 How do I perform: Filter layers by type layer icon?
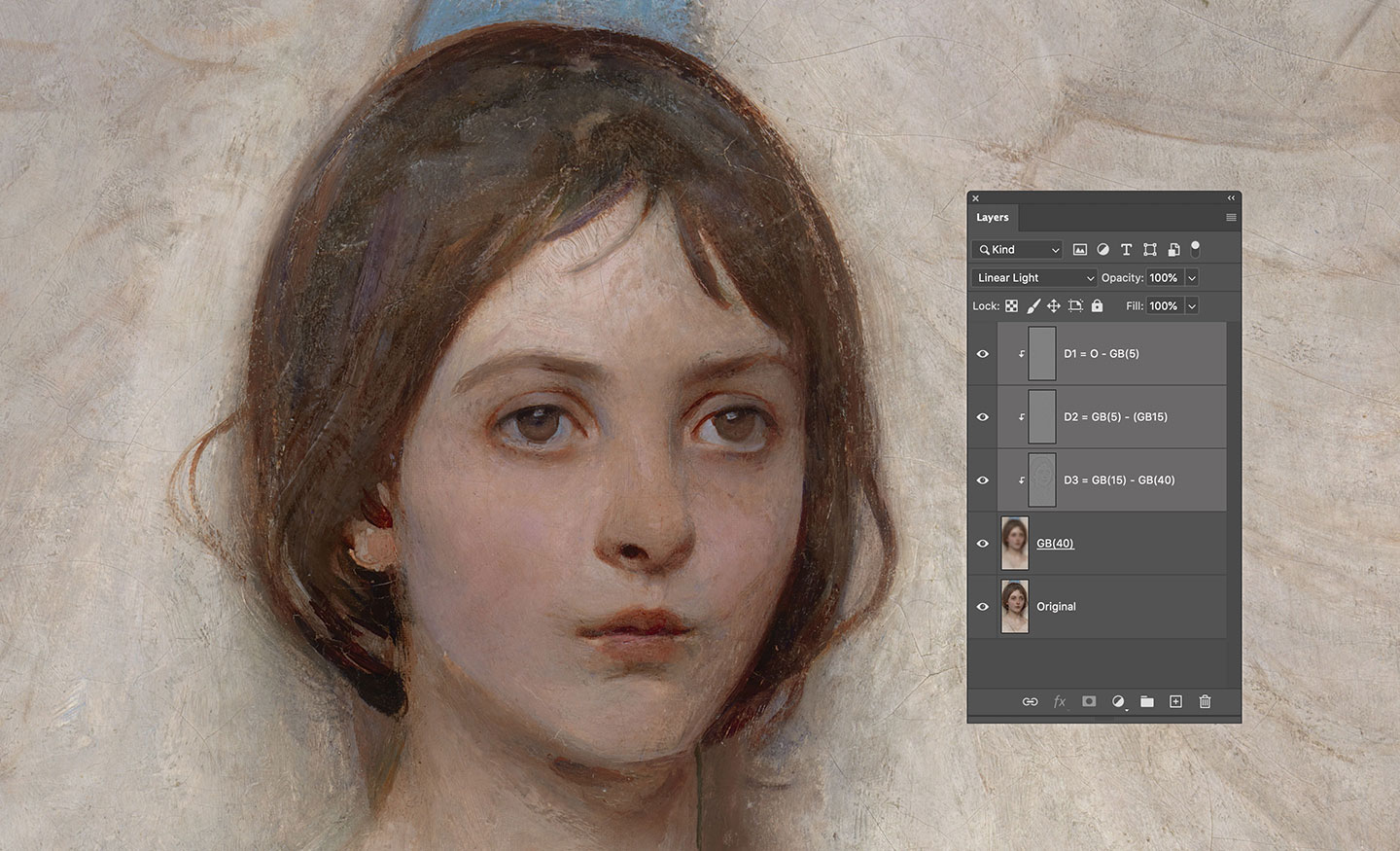(1126, 250)
